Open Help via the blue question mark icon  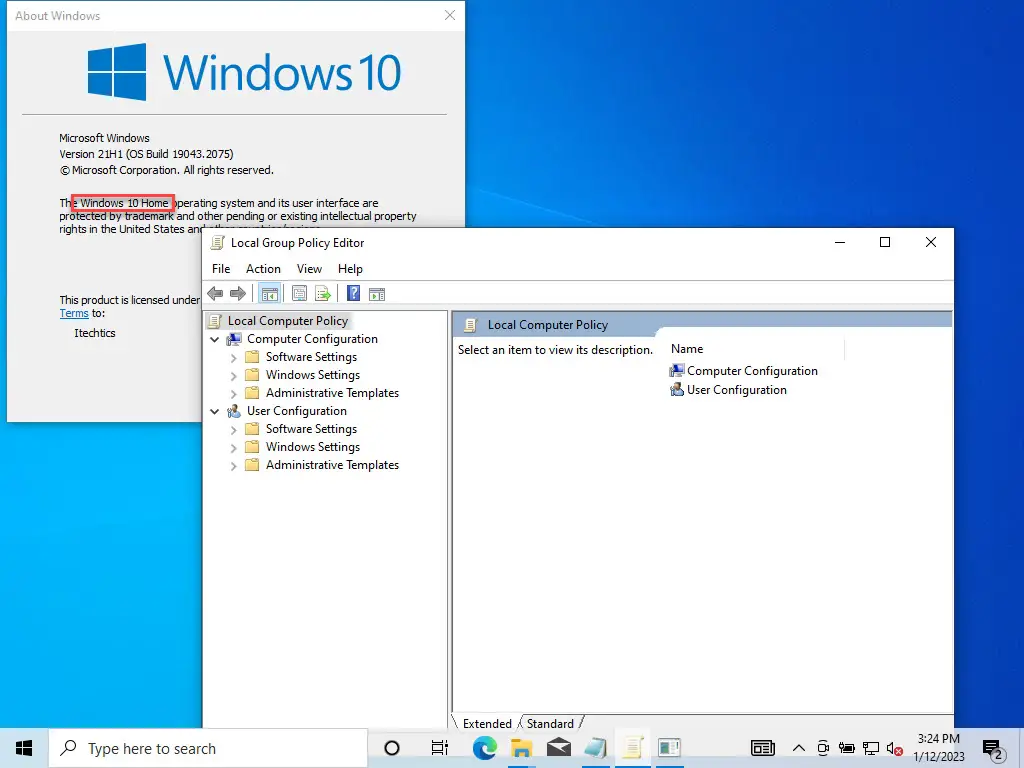353,293
